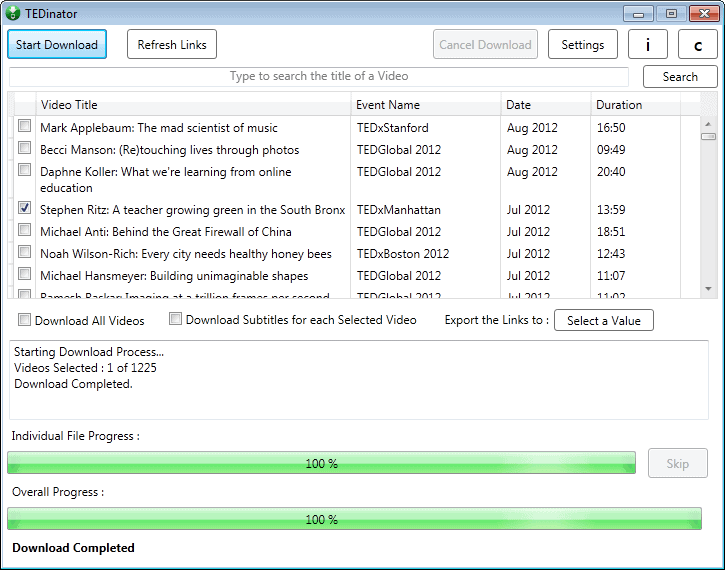
Task: Minimize the TEDinator window
Action: click(638, 14)
